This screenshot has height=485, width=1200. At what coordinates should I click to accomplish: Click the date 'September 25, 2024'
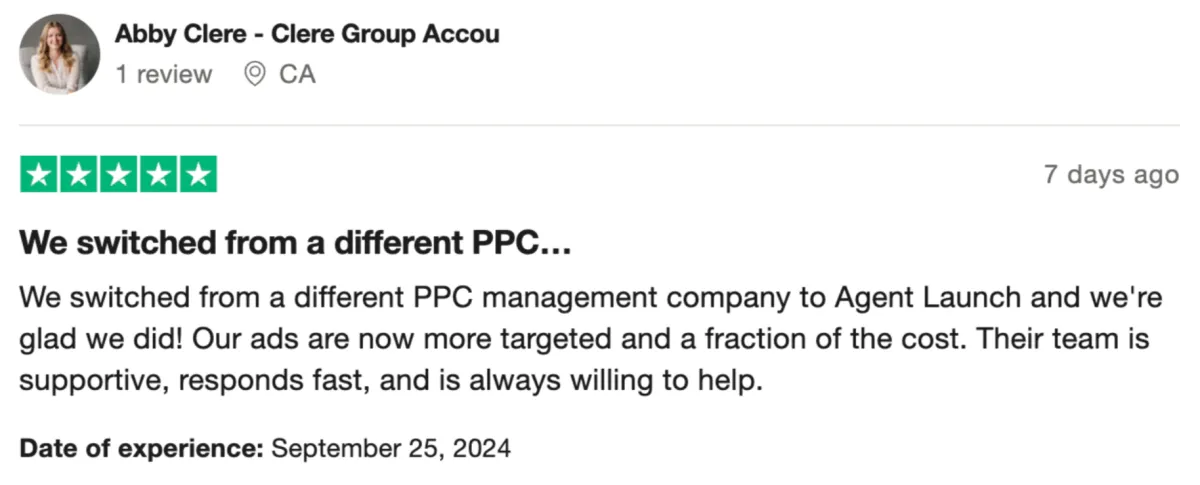coord(391,448)
